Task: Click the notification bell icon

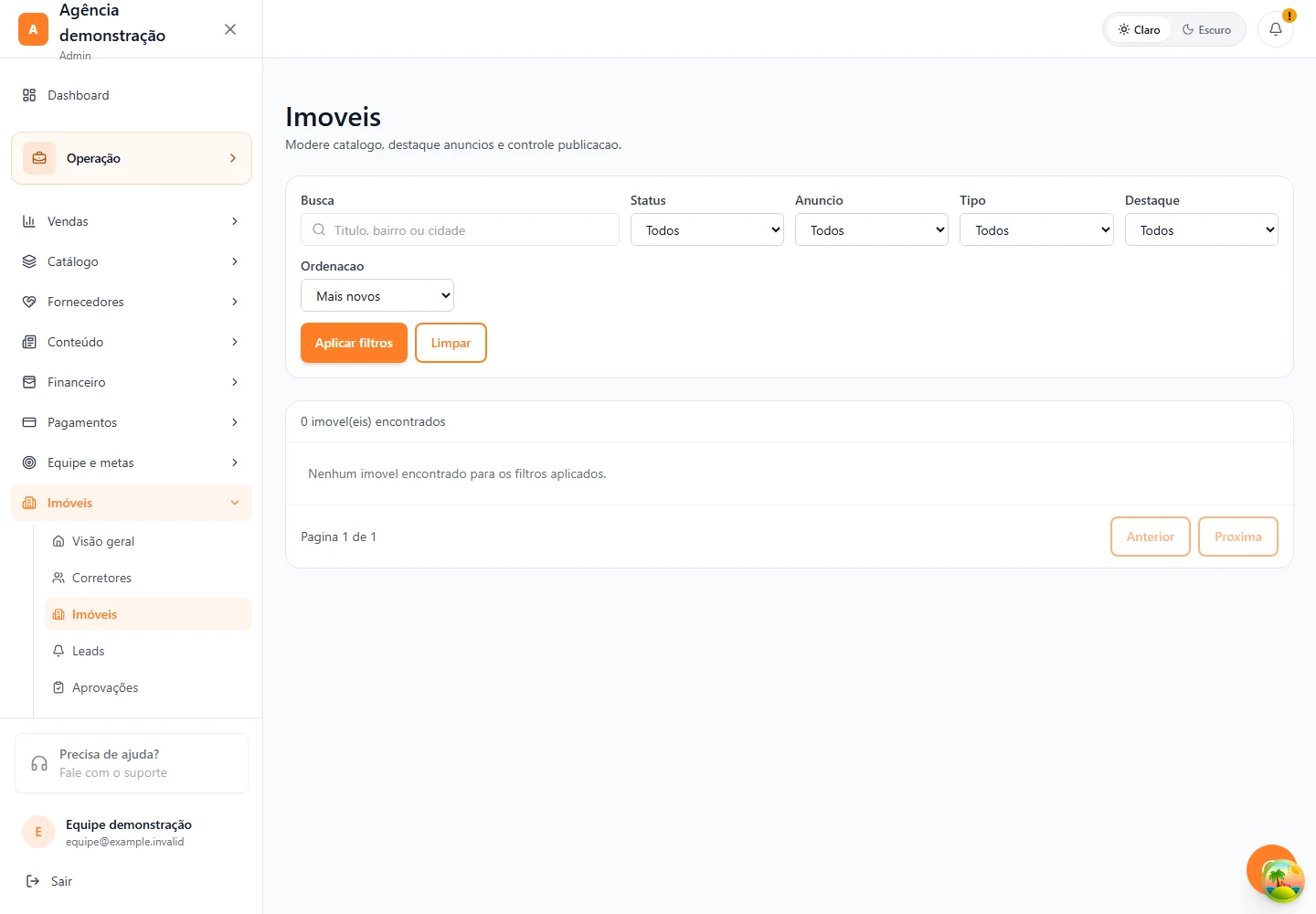Action: (x=1276, y=29)
